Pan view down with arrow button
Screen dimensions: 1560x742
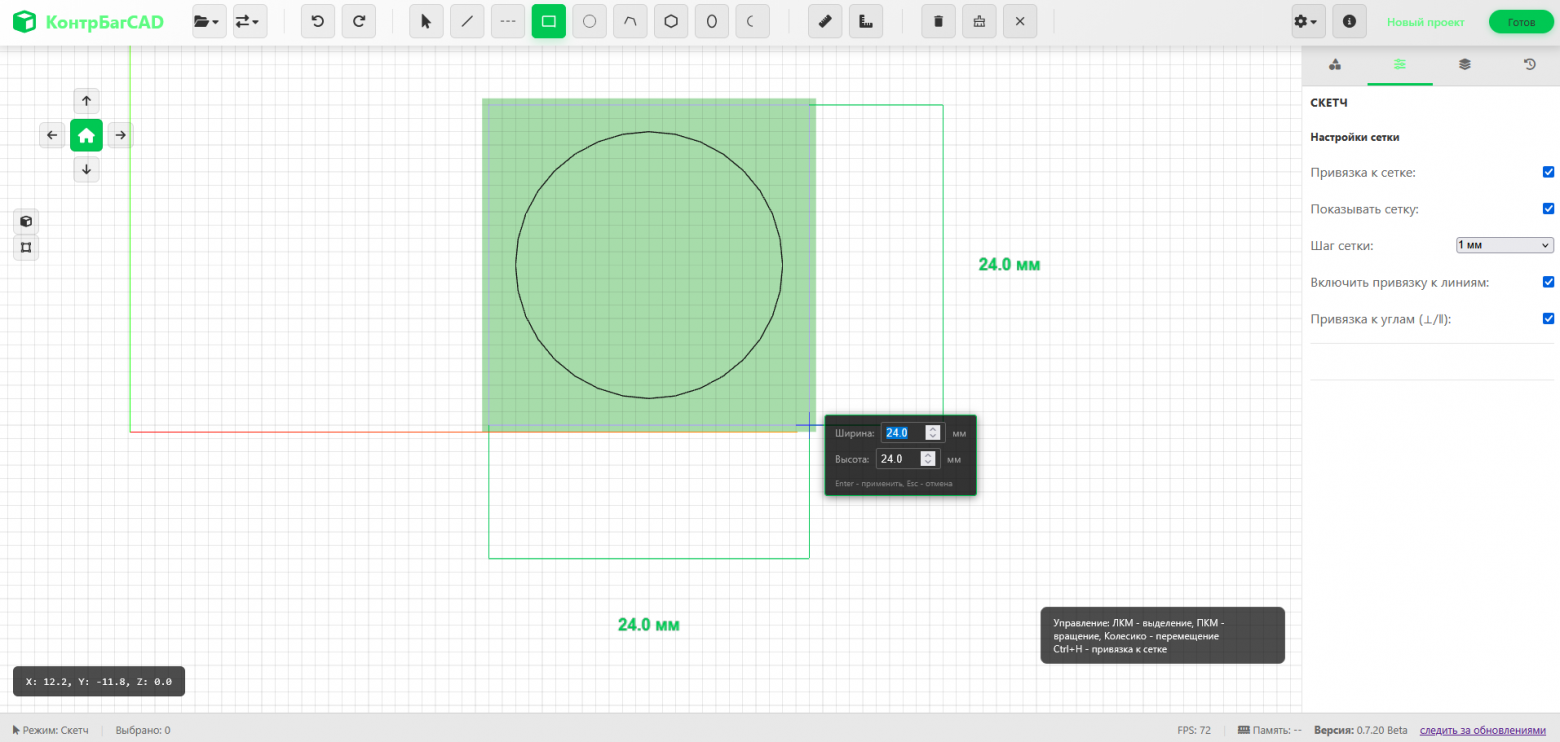[x=86, y=169]
